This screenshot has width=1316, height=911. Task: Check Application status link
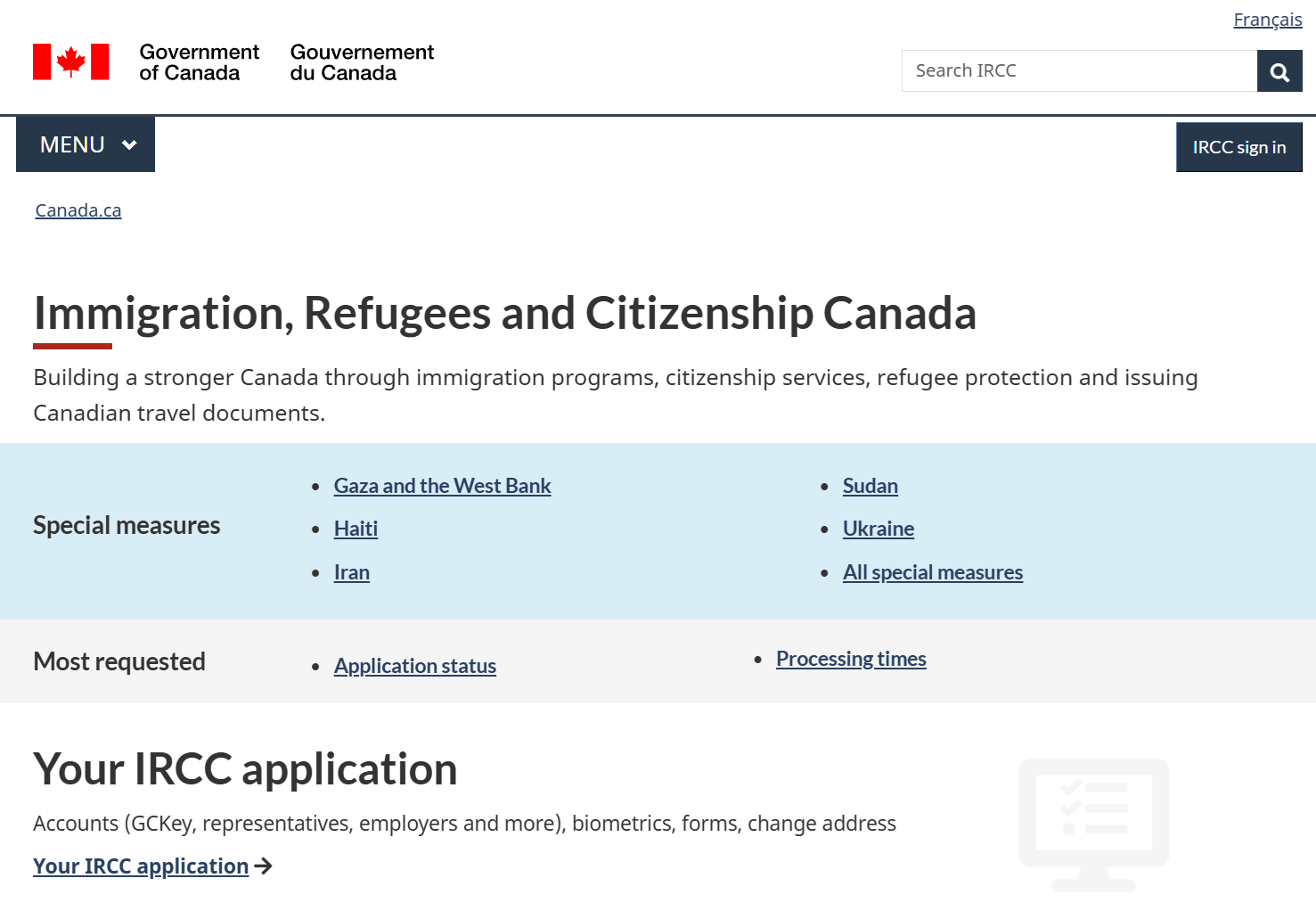click(414, 666)
